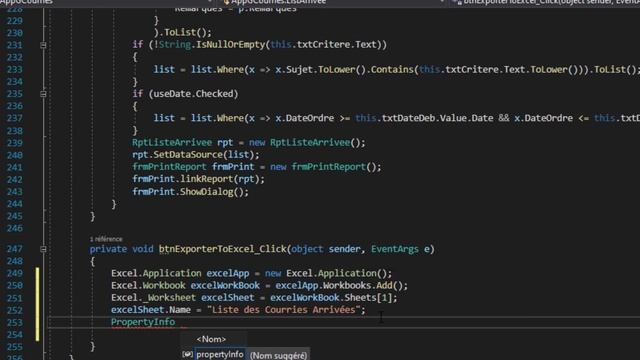Click line number 254 in the gutter
This screenshot has width=640, height=360.
(x=15, y=335)
